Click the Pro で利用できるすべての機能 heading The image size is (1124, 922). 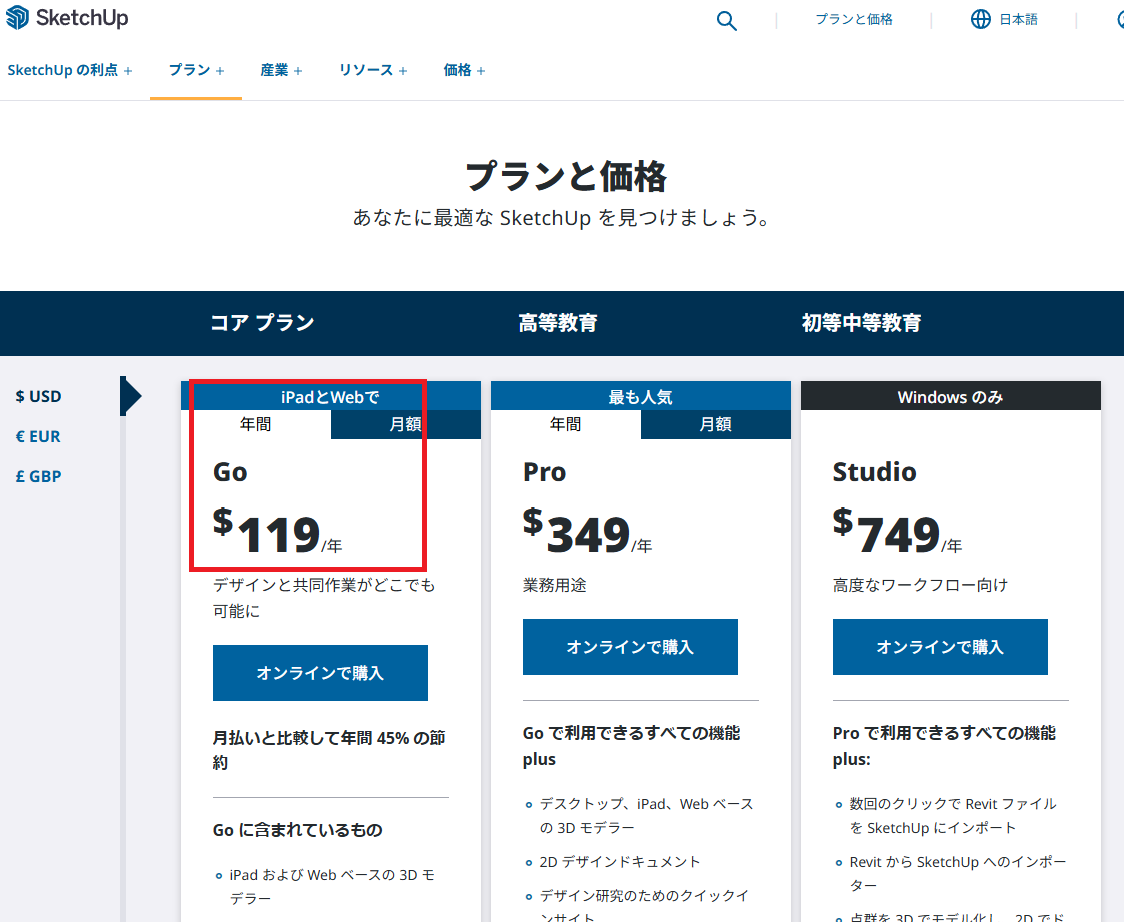tap(944, 746)
